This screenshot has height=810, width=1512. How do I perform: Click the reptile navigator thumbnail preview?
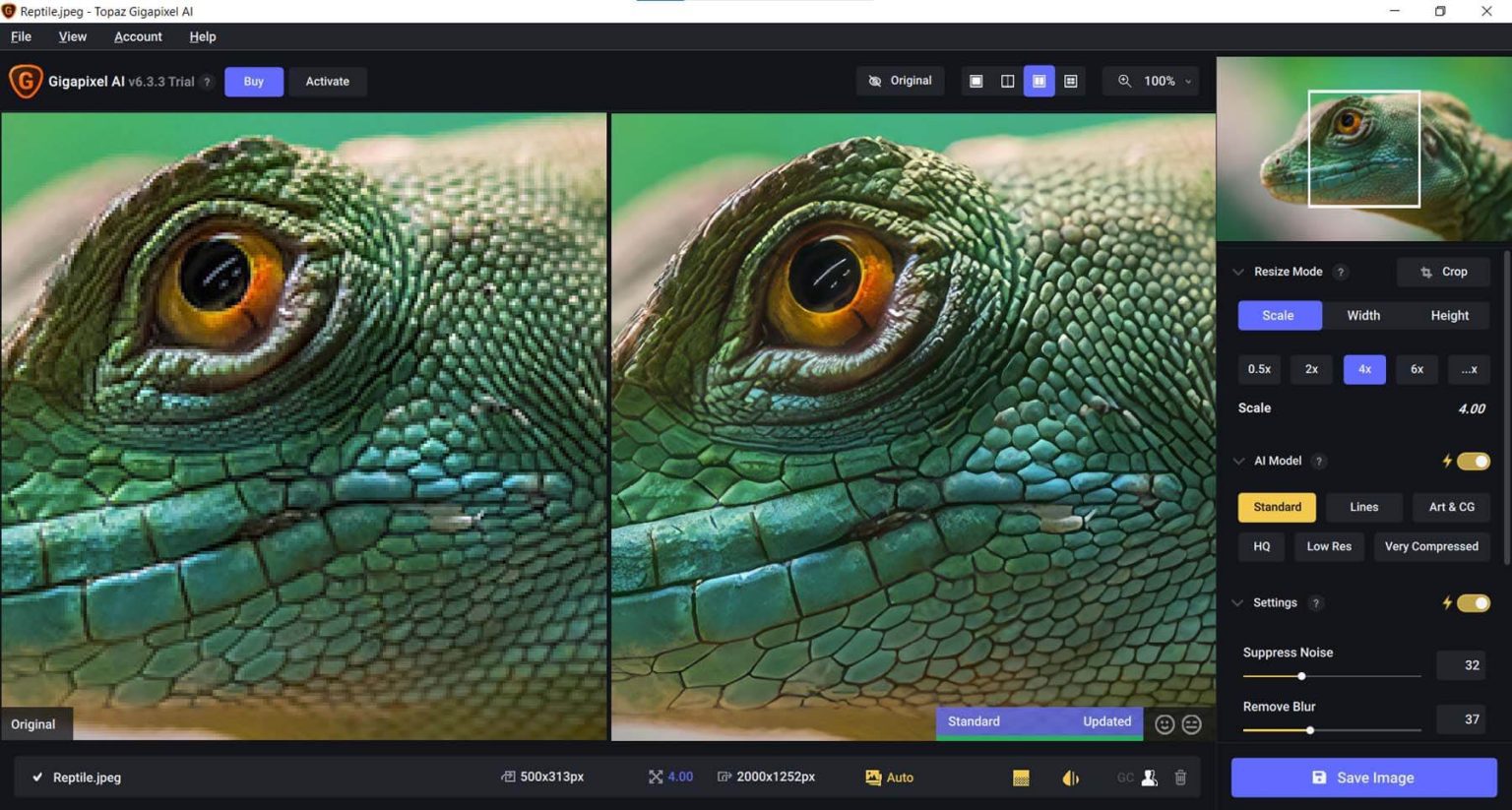(x=1363, y=149)
